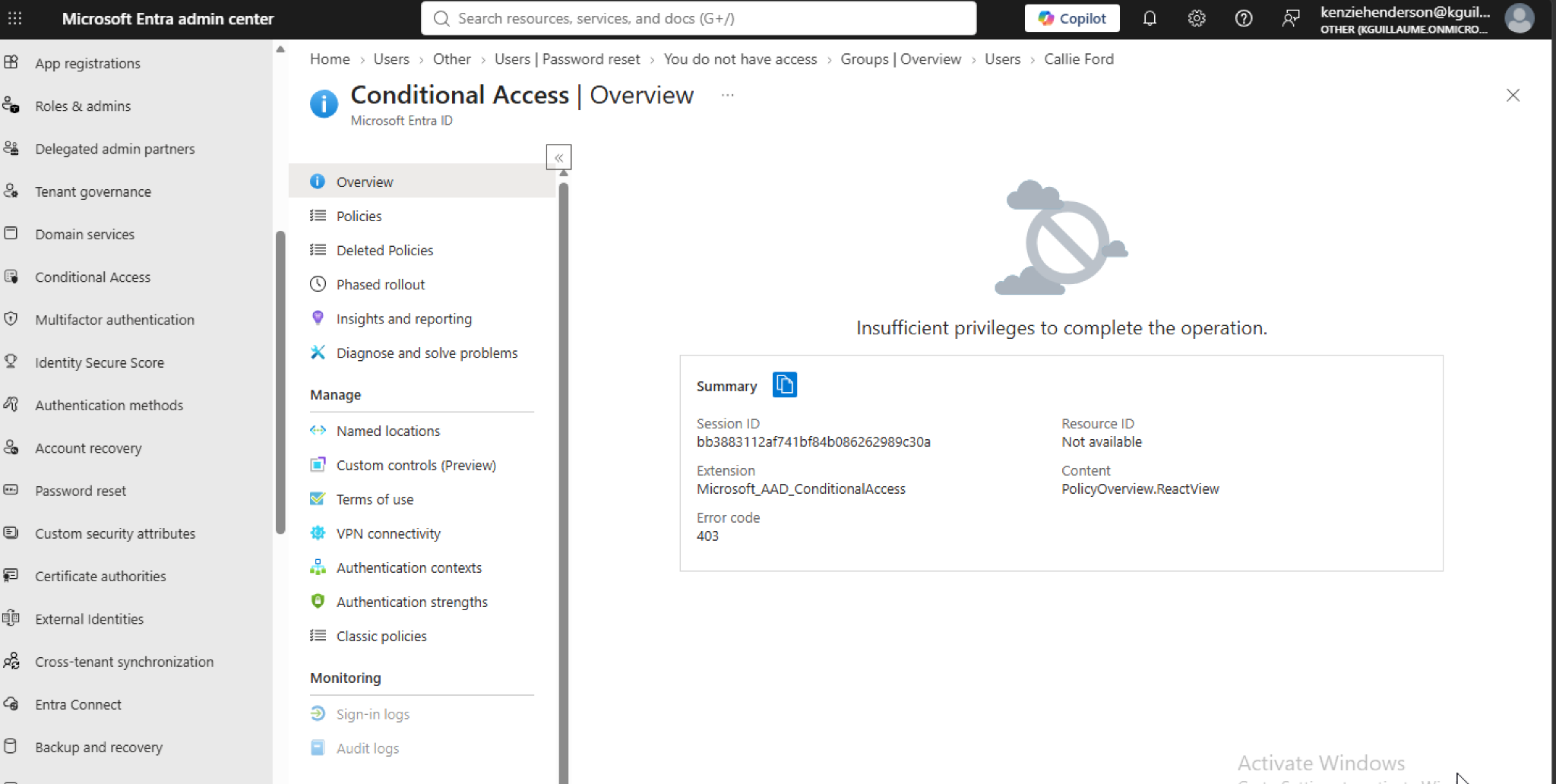Select PolicyOverview.ReactView content text

(1140, 488)
